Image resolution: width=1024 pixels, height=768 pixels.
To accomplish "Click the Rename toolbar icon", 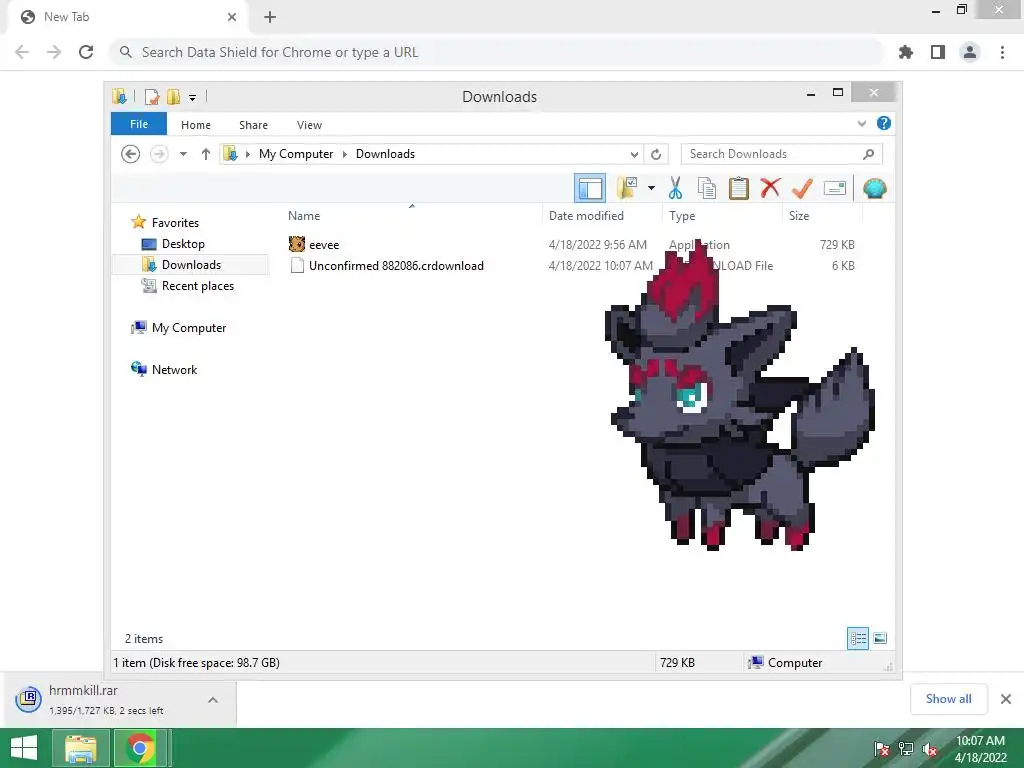I will pyautogui.click(x=835, y=189).
